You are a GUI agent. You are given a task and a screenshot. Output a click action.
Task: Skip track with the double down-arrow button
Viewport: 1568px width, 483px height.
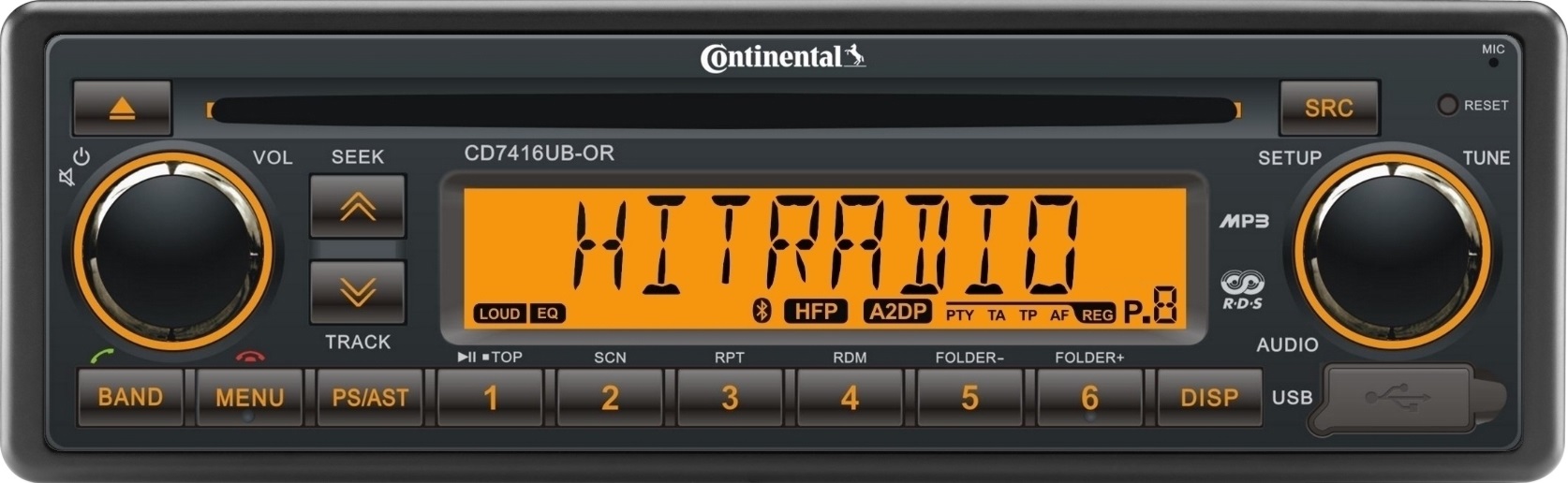click(358, 292)
